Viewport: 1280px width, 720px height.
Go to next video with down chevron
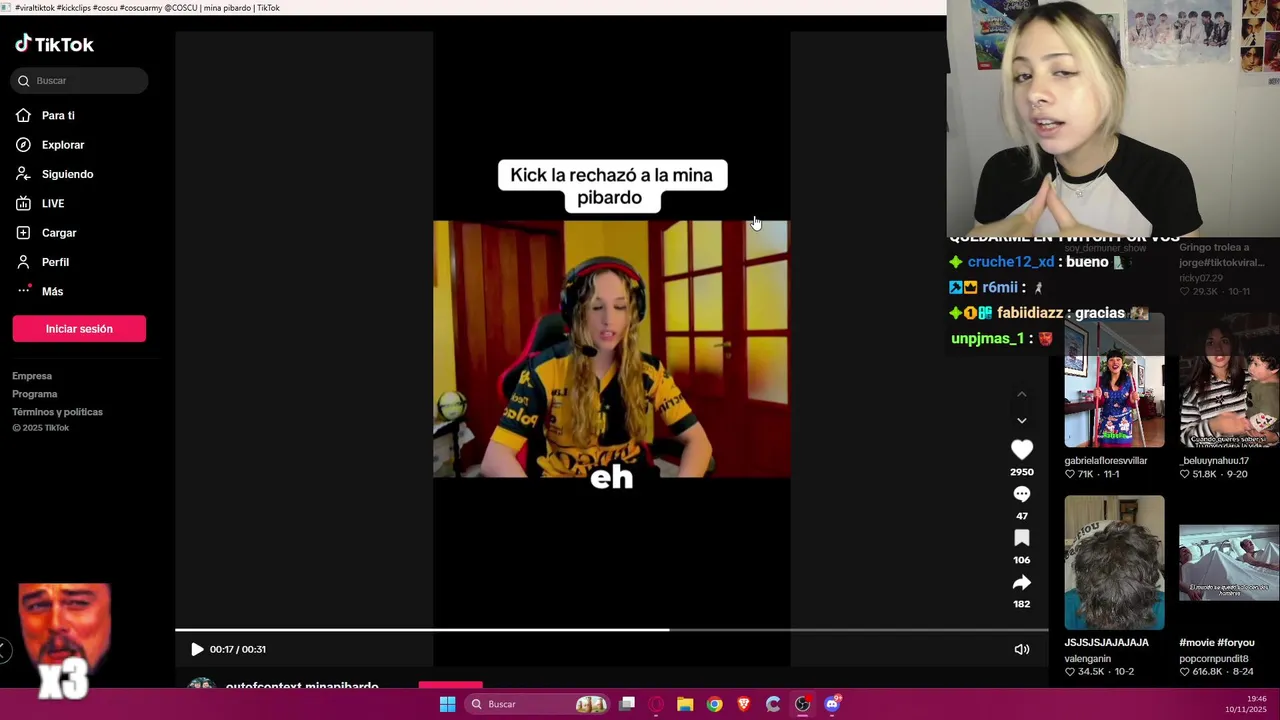tap(1021, 421)
